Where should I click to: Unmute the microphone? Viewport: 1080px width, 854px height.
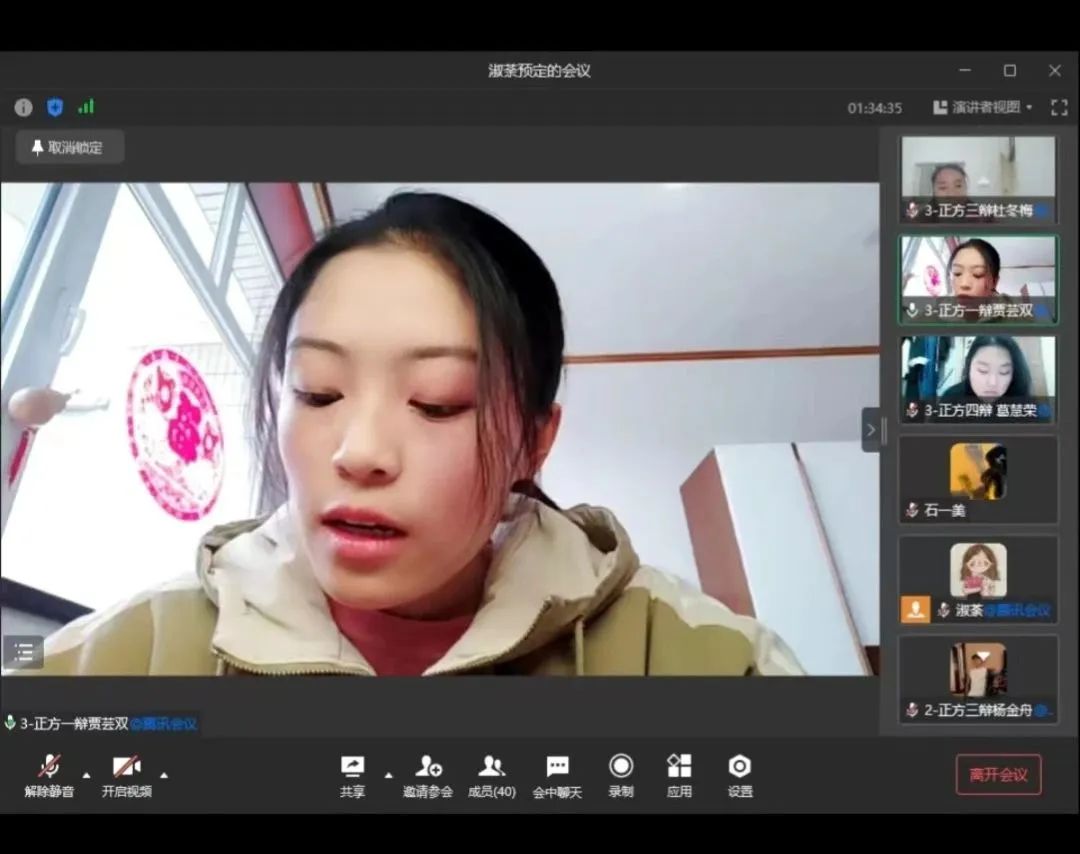pos(49,776)
